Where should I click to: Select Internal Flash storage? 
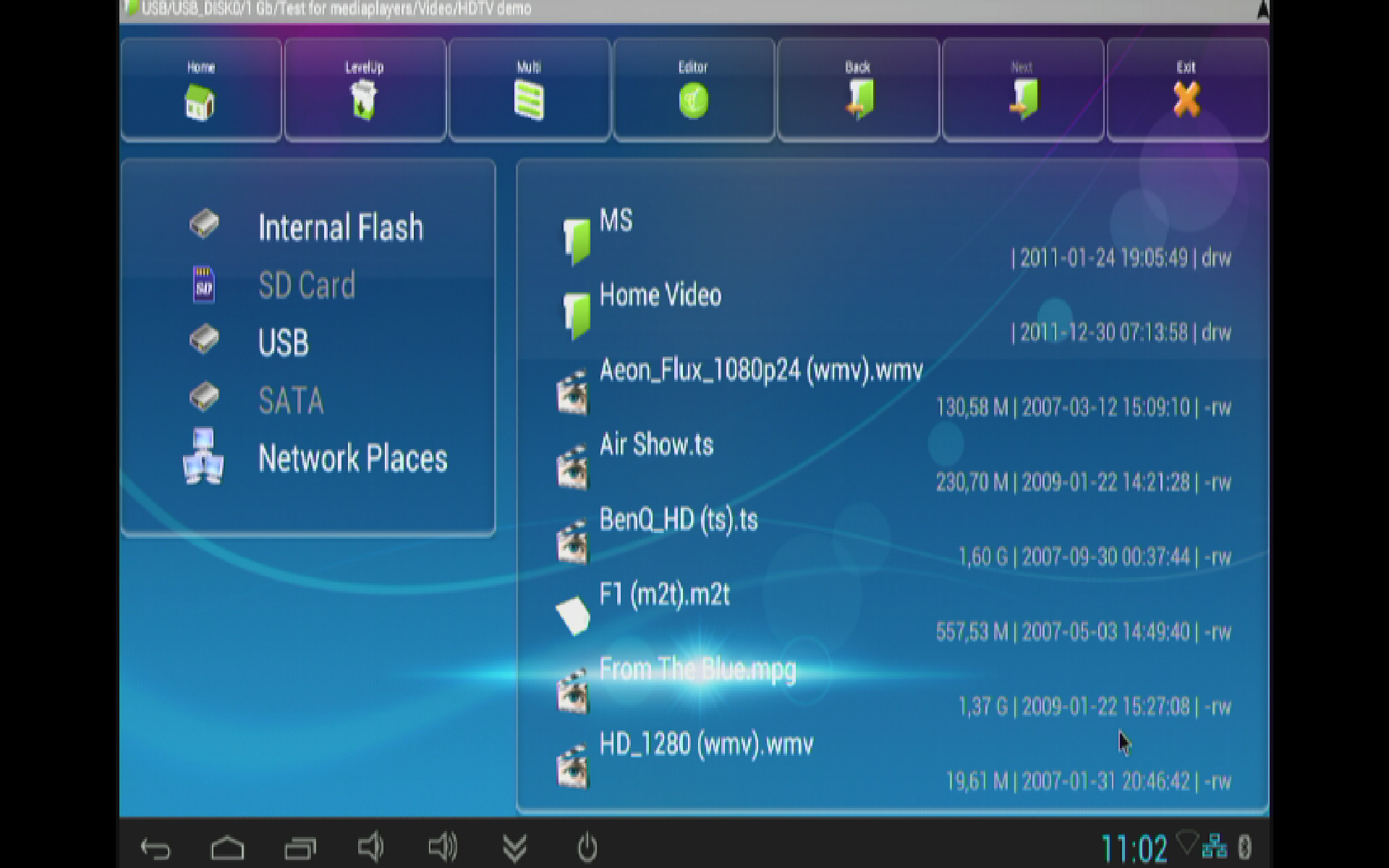(340, 227)
